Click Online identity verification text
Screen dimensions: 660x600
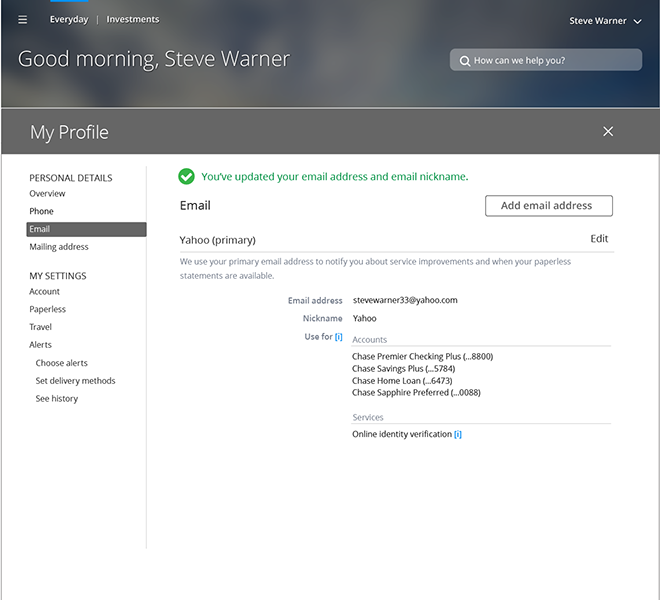402,434
